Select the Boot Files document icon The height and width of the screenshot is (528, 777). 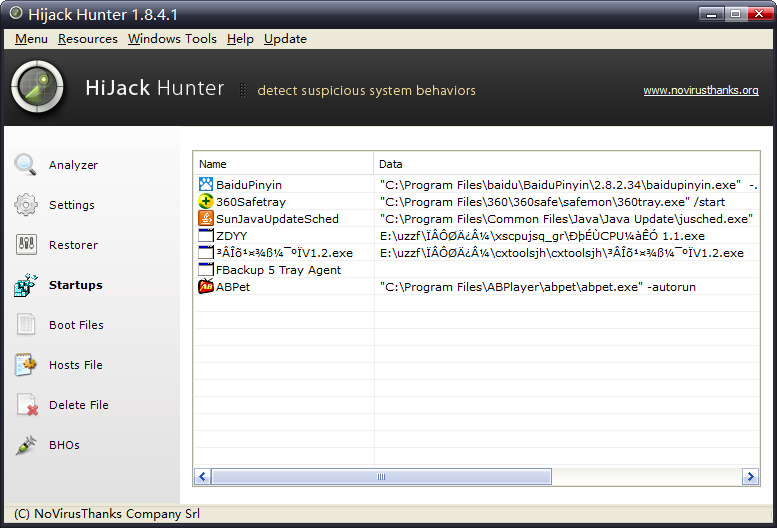(26, 325)
